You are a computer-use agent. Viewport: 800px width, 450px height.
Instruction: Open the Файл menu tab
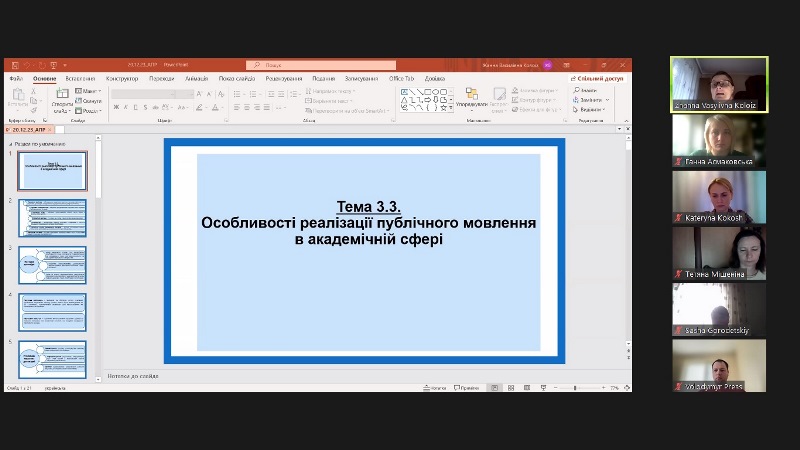[x=16, y=79]
